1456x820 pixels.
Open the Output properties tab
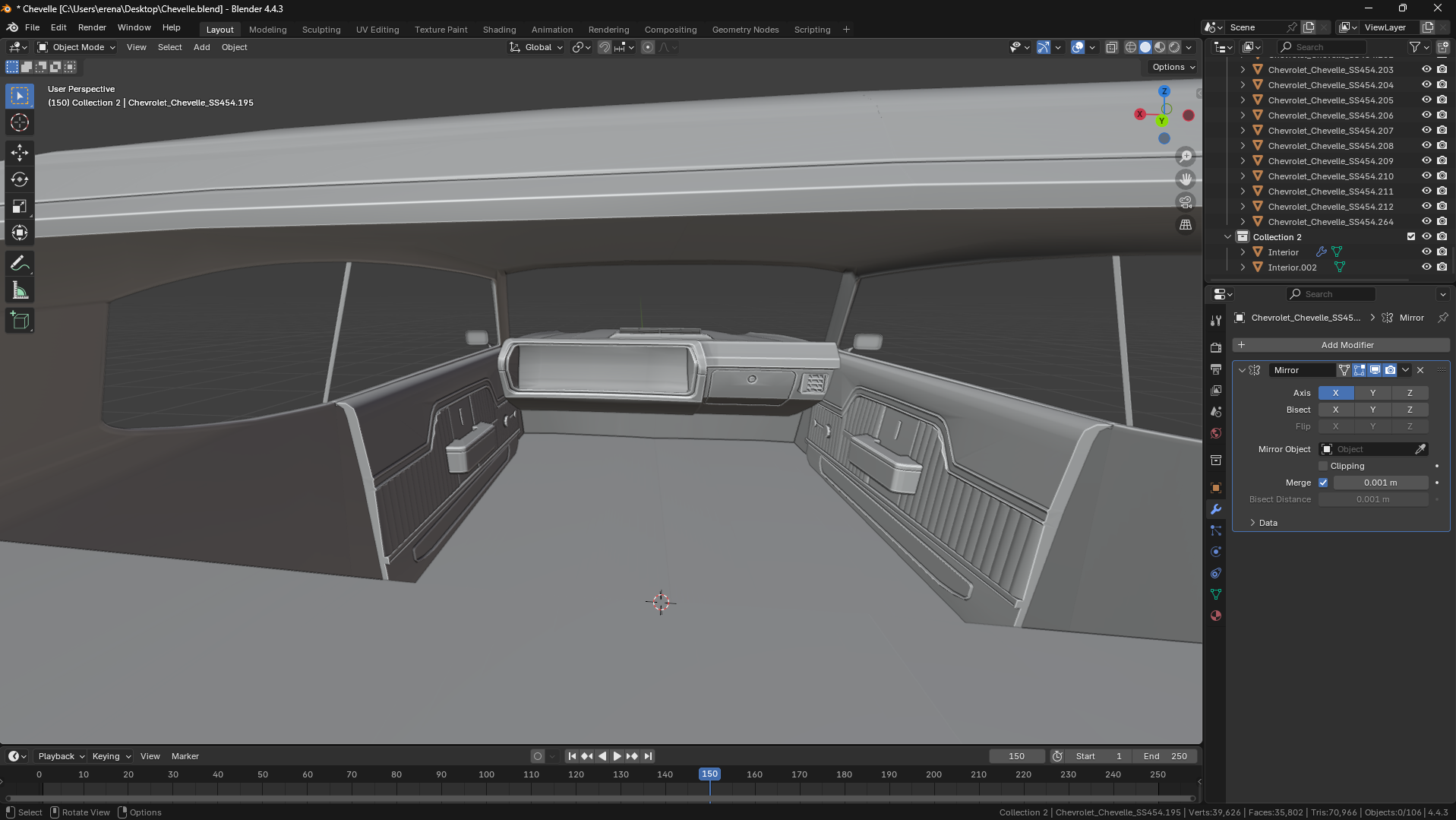[x=1216, y=369]
